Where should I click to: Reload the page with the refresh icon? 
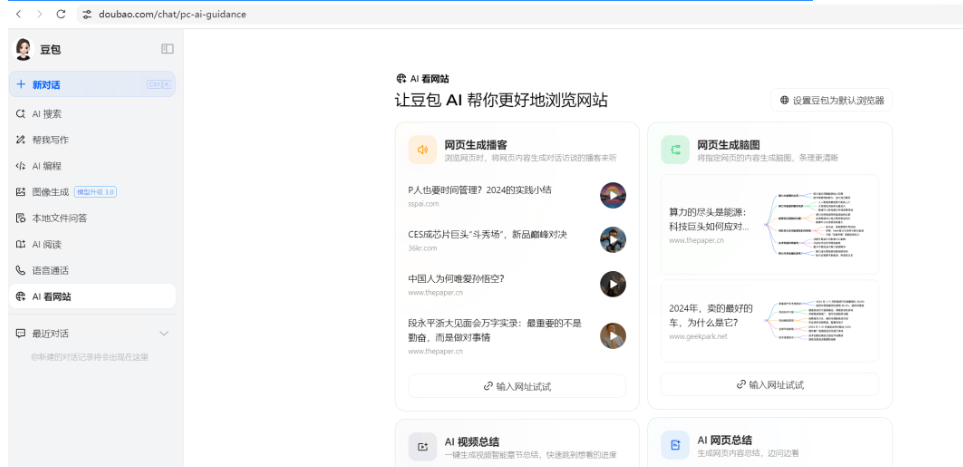click(61, 14)
